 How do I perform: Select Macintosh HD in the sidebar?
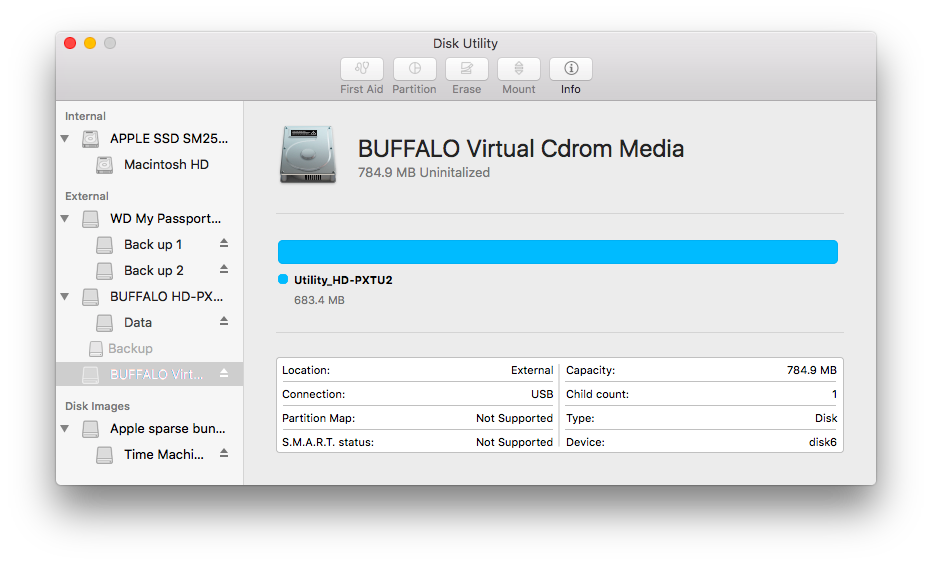point(166,165)
